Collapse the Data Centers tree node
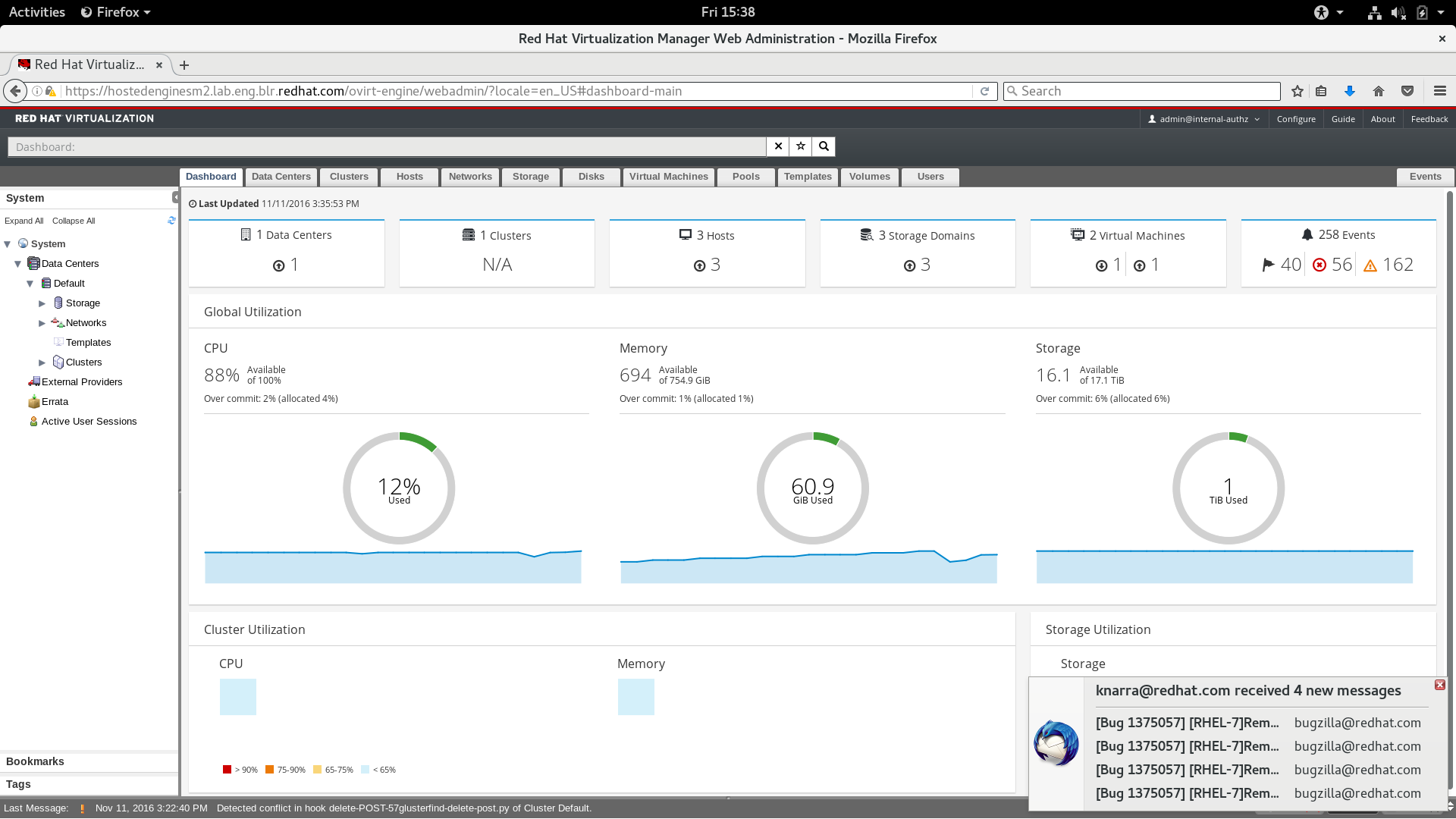The image size is (1456, 819). 18,264
